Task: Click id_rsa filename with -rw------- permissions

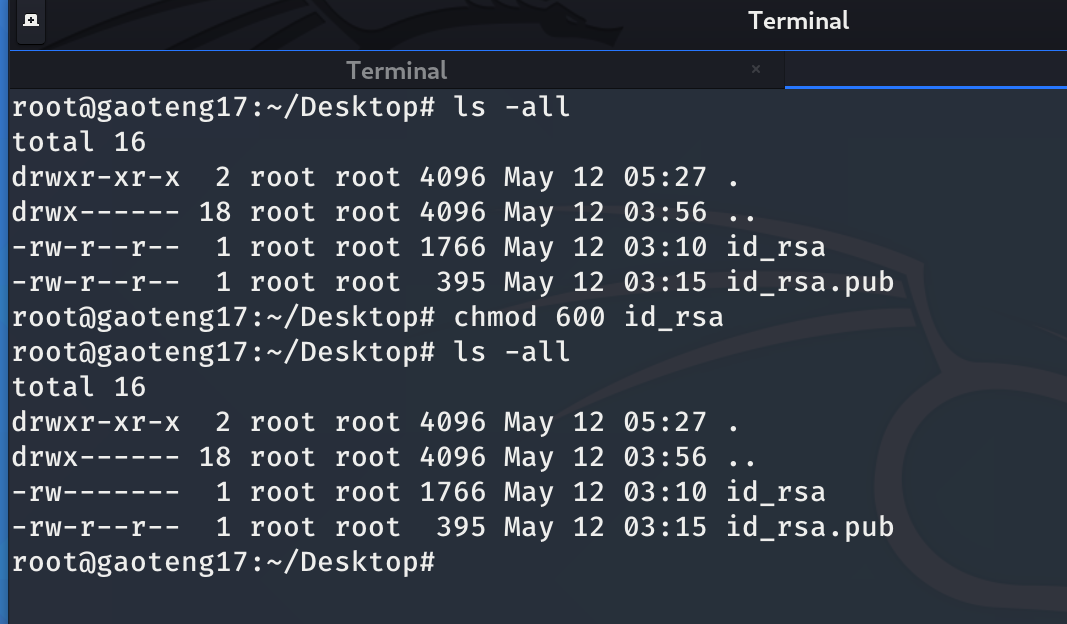Action: pyautogui.click(x=776, y=492)
